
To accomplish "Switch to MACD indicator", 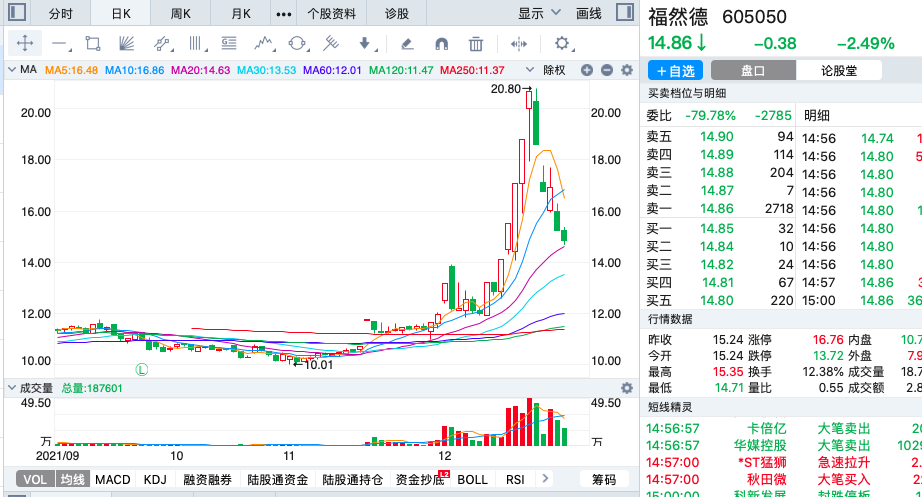I will pyautogui.click(x=112, y=479).
